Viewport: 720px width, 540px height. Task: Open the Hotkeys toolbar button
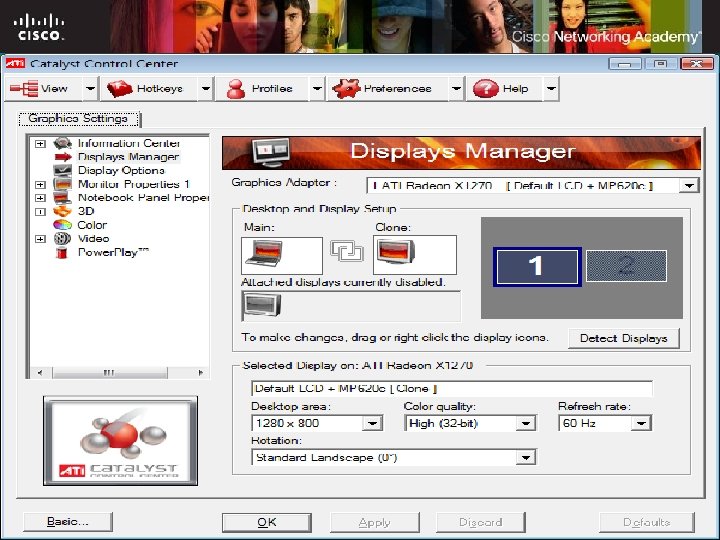point(149,89)
